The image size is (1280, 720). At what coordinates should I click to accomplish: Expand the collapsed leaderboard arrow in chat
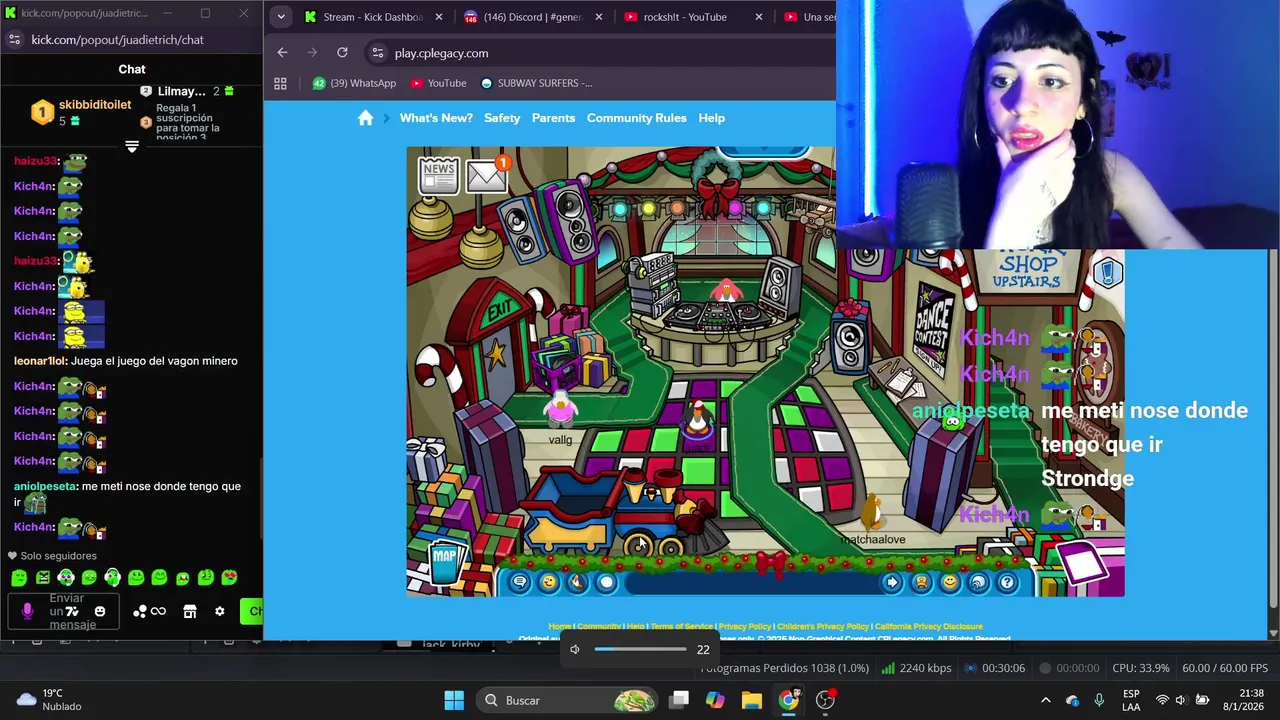coord(131,147)
